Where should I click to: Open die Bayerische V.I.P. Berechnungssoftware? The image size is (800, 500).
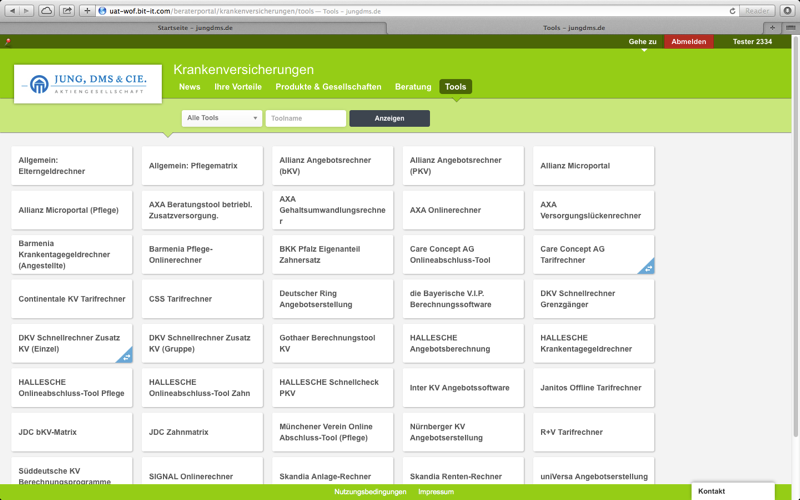[x=463, y=299]
